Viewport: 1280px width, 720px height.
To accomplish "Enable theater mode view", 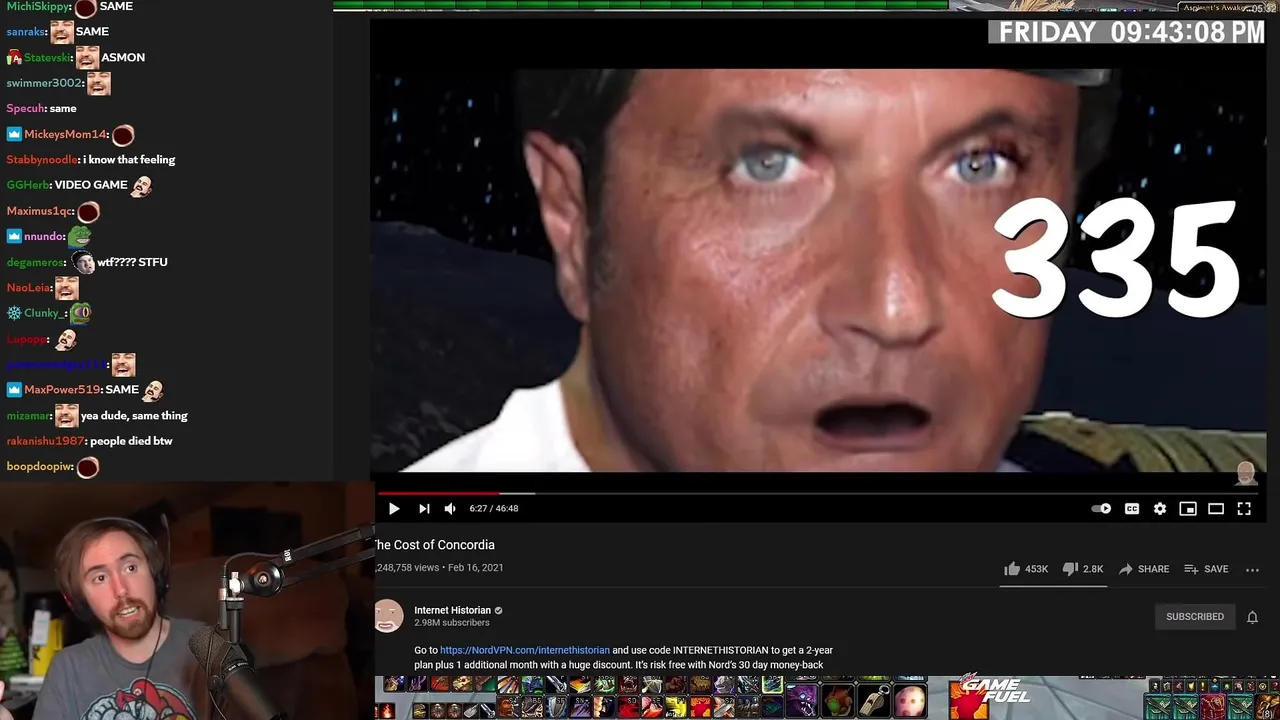I will tap(1216, 509).
